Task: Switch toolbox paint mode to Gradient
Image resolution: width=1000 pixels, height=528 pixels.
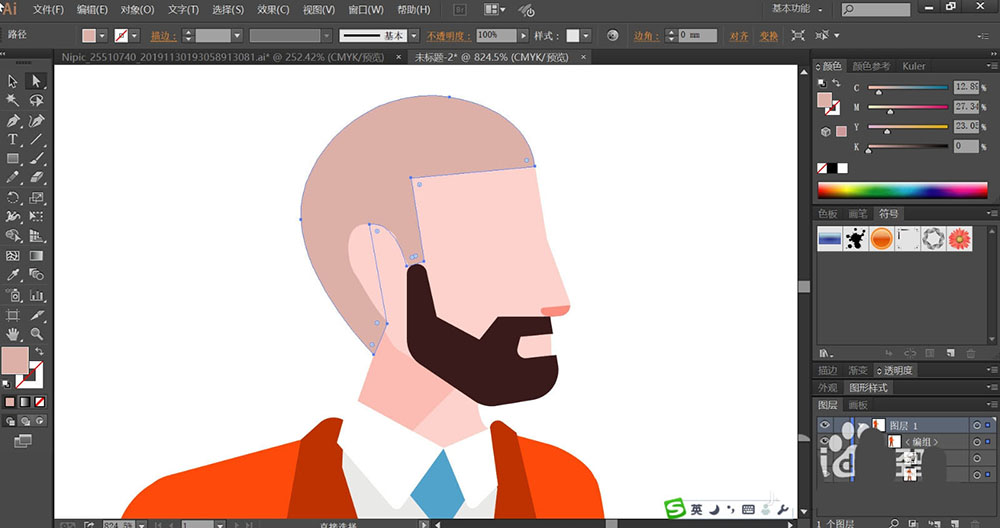Action: 25,402
